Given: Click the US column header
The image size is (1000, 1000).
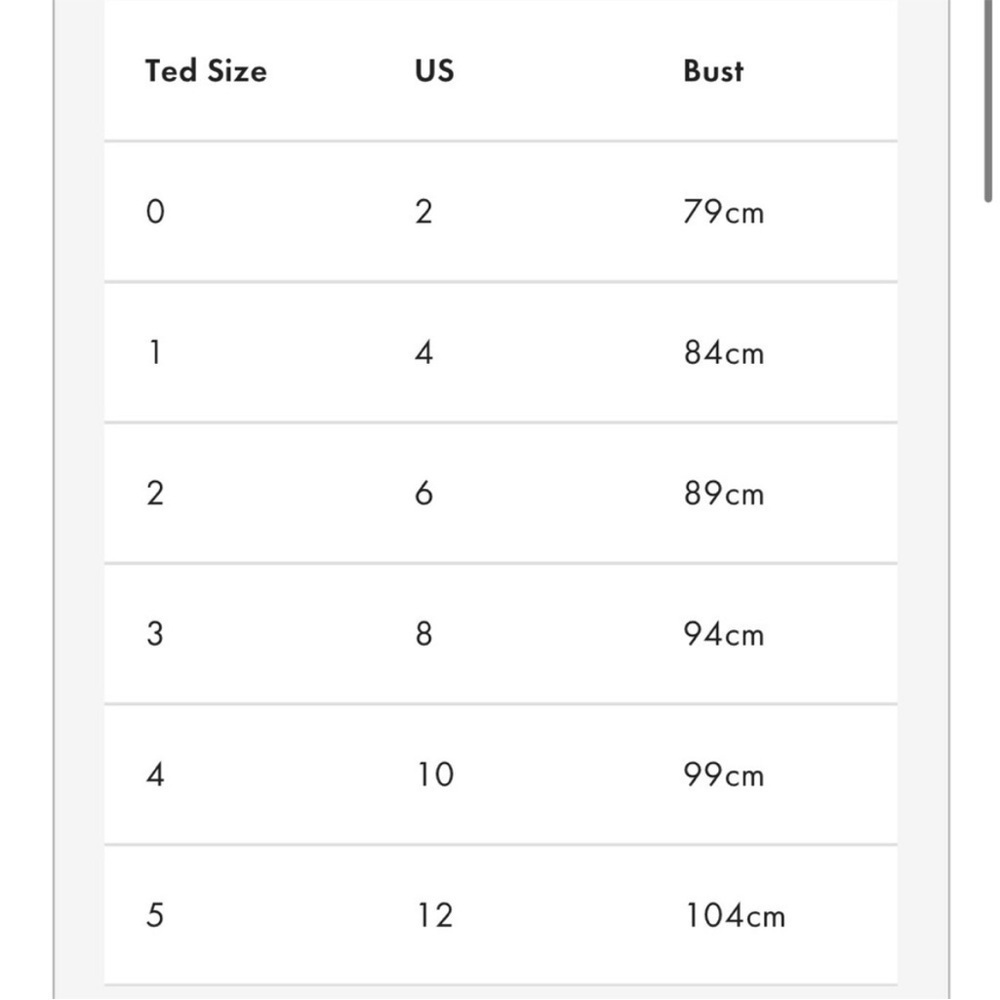Looking at the screenshot, I should click(x=434, y=71).
